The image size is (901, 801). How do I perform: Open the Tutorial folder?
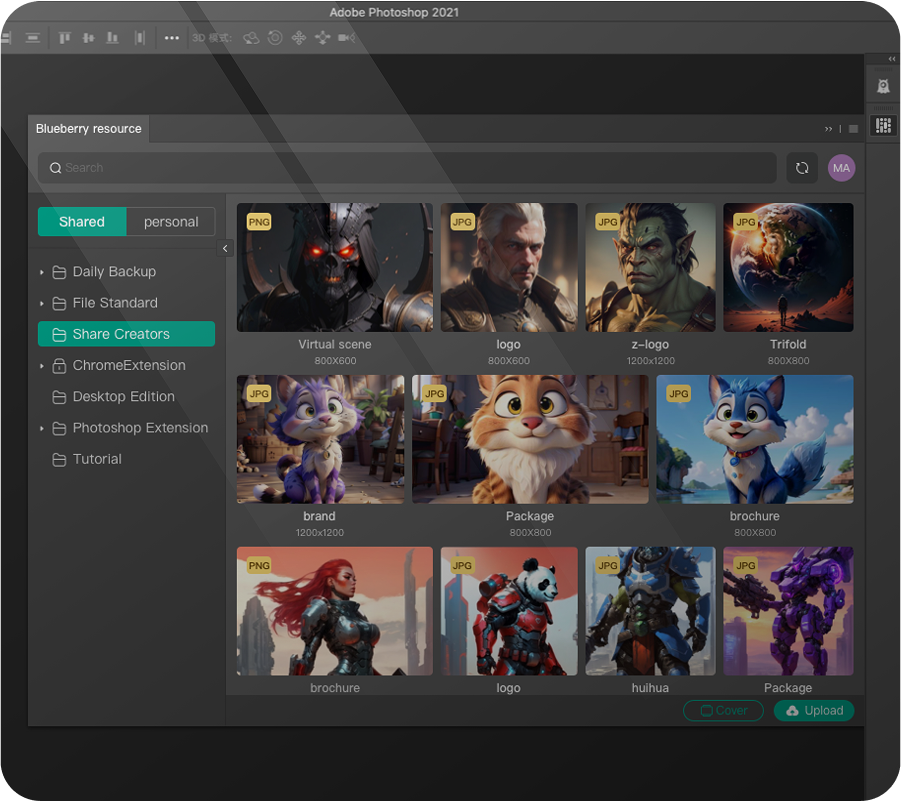97,459
